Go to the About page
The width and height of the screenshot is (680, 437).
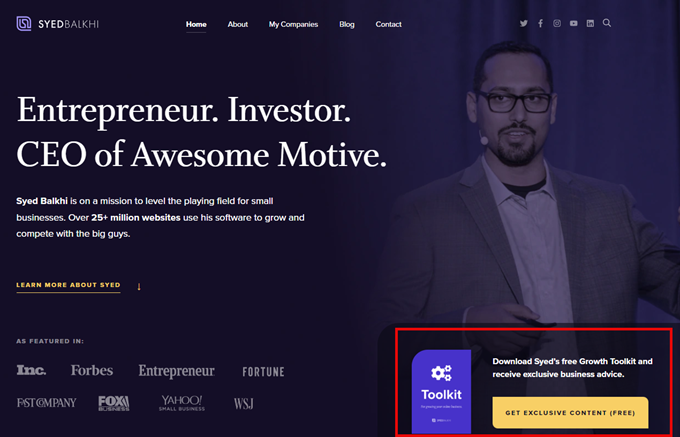(238, 24)
